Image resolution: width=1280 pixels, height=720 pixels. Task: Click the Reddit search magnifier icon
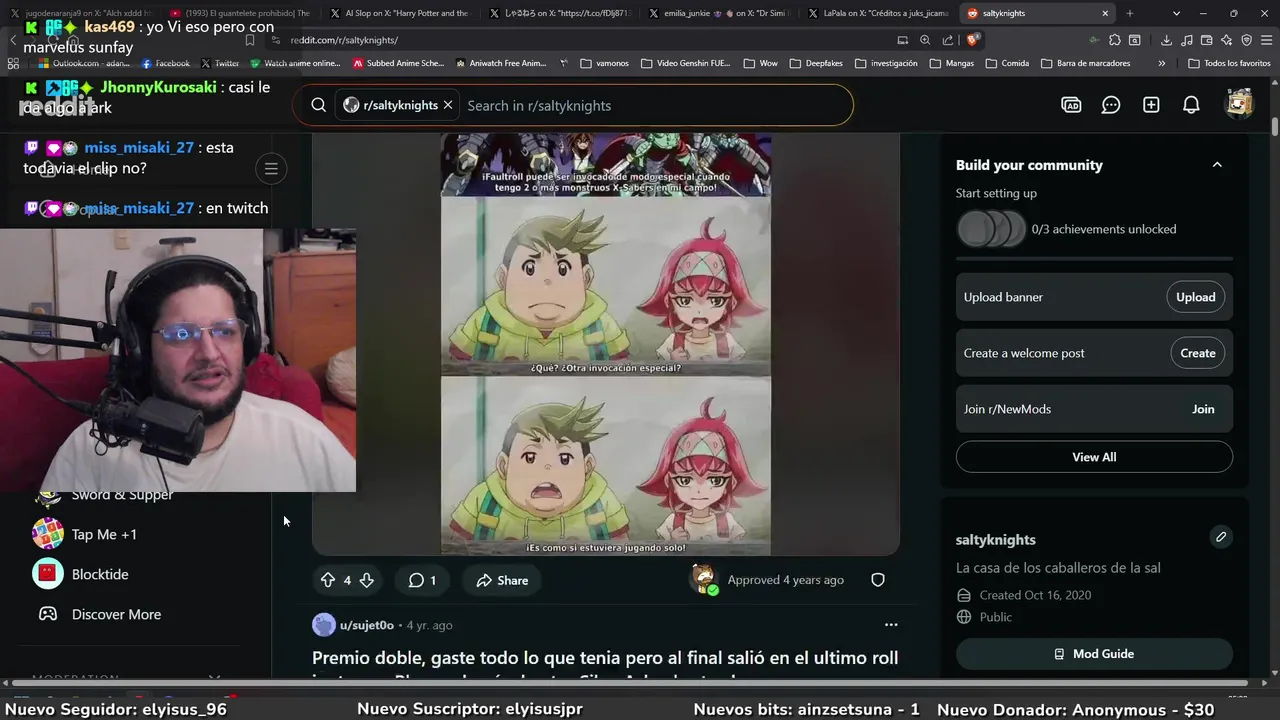pos(318,105)
